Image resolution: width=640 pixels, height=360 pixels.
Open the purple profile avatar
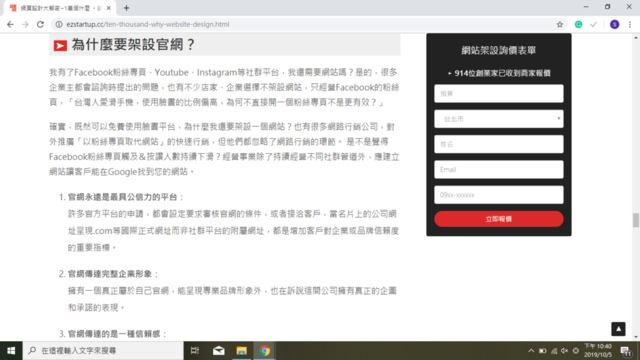[614, 24]
